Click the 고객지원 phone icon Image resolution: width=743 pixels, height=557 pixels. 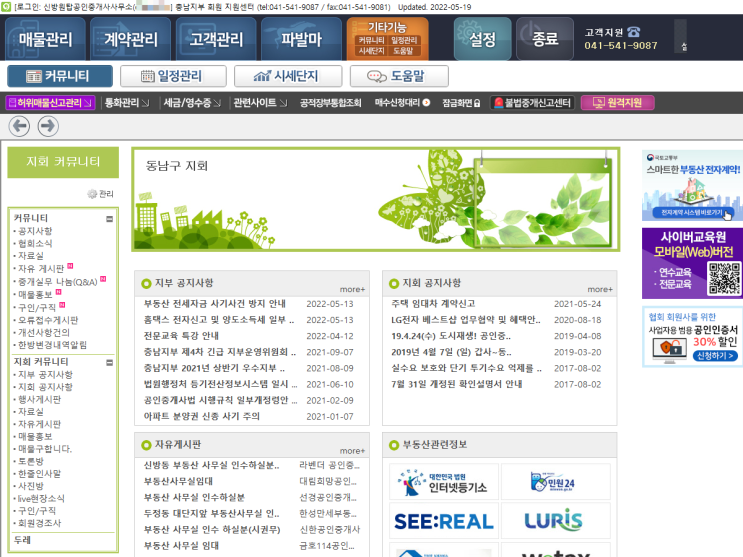[x=634, y=32]
